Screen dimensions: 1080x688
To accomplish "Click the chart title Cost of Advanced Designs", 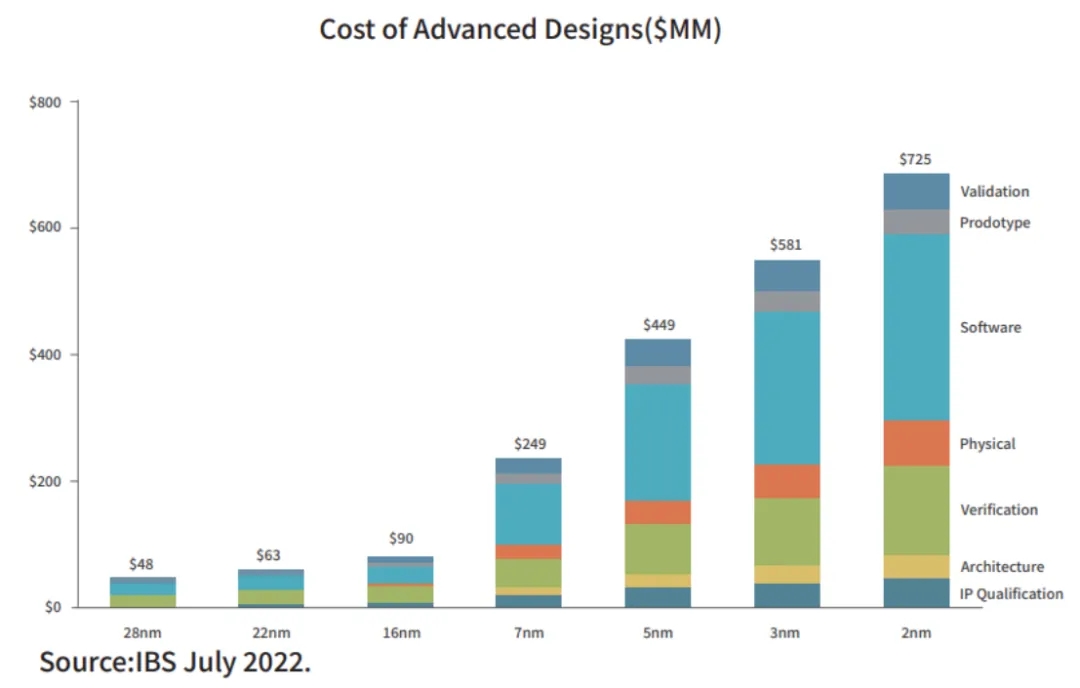I will pos(520,29).
